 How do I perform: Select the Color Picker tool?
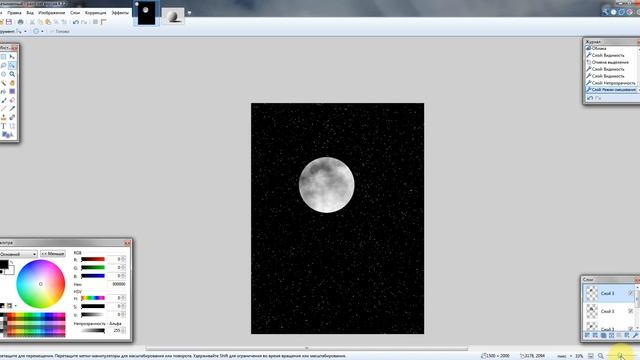(x=12, y=108)
